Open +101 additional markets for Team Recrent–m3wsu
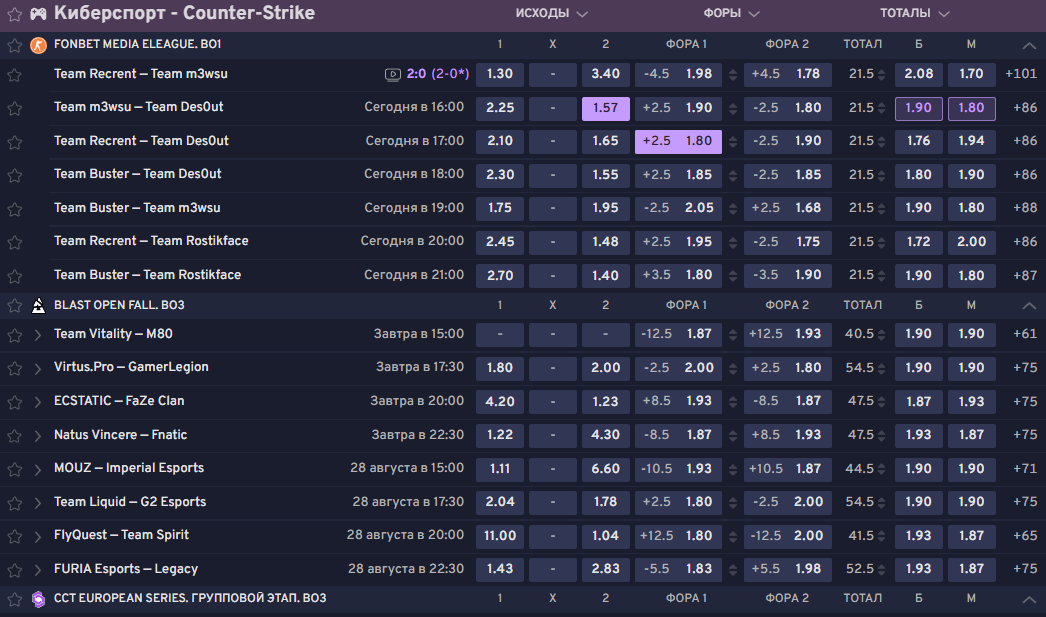Viewport: 1046px width, 617px height. click(x=1021, y=74)
